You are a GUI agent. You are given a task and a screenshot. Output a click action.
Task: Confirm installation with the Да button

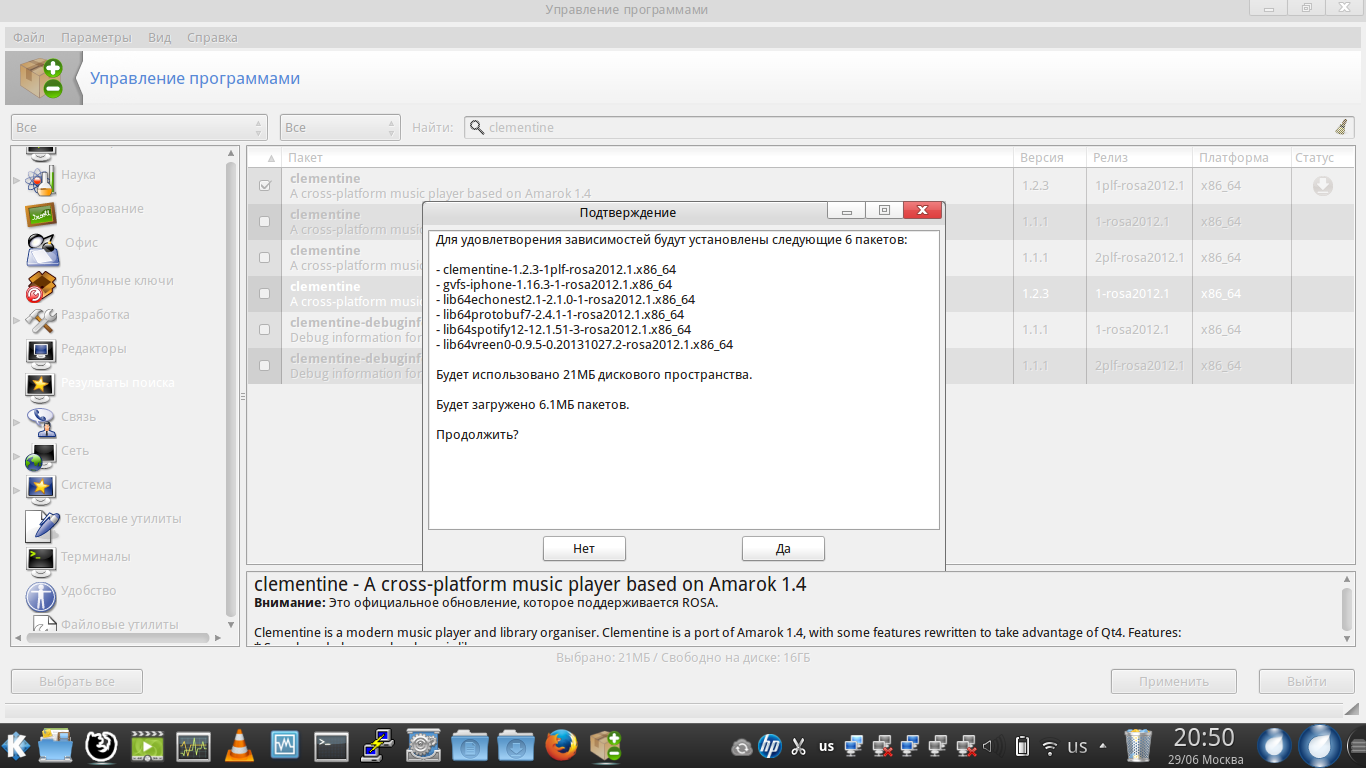pyautogui.click(x=783, y=548)
